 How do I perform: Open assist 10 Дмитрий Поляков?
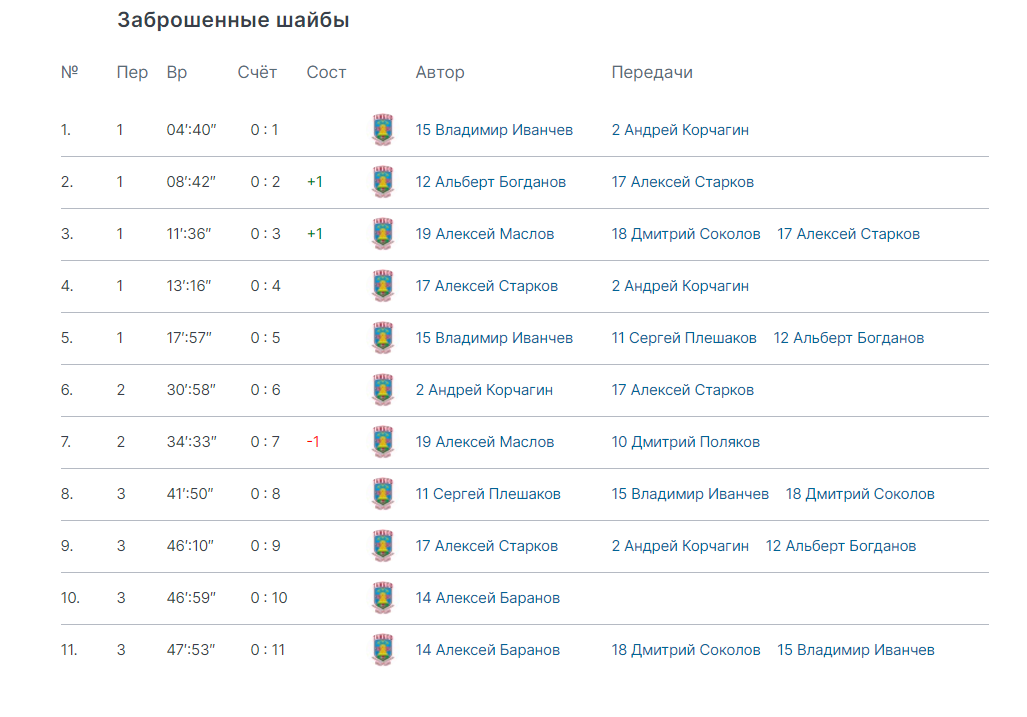tap(686, 442)
